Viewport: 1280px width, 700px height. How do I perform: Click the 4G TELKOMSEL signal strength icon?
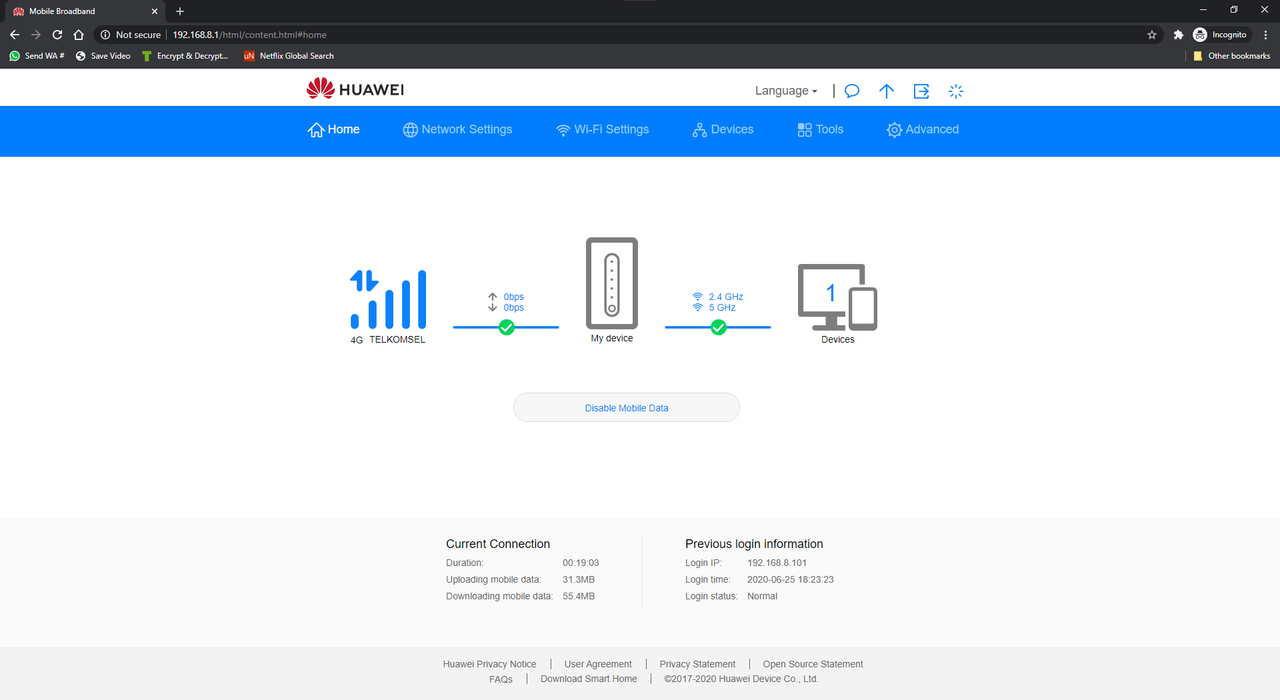point(388,299)
